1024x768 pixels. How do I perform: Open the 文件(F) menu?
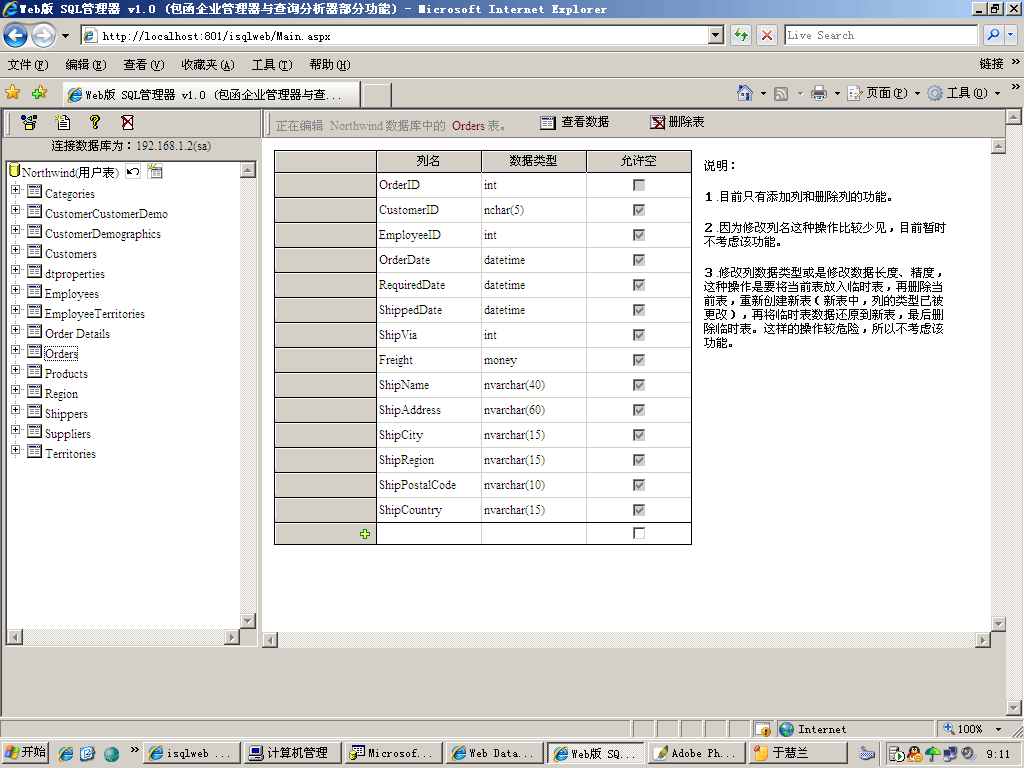(x=28, y=65)
